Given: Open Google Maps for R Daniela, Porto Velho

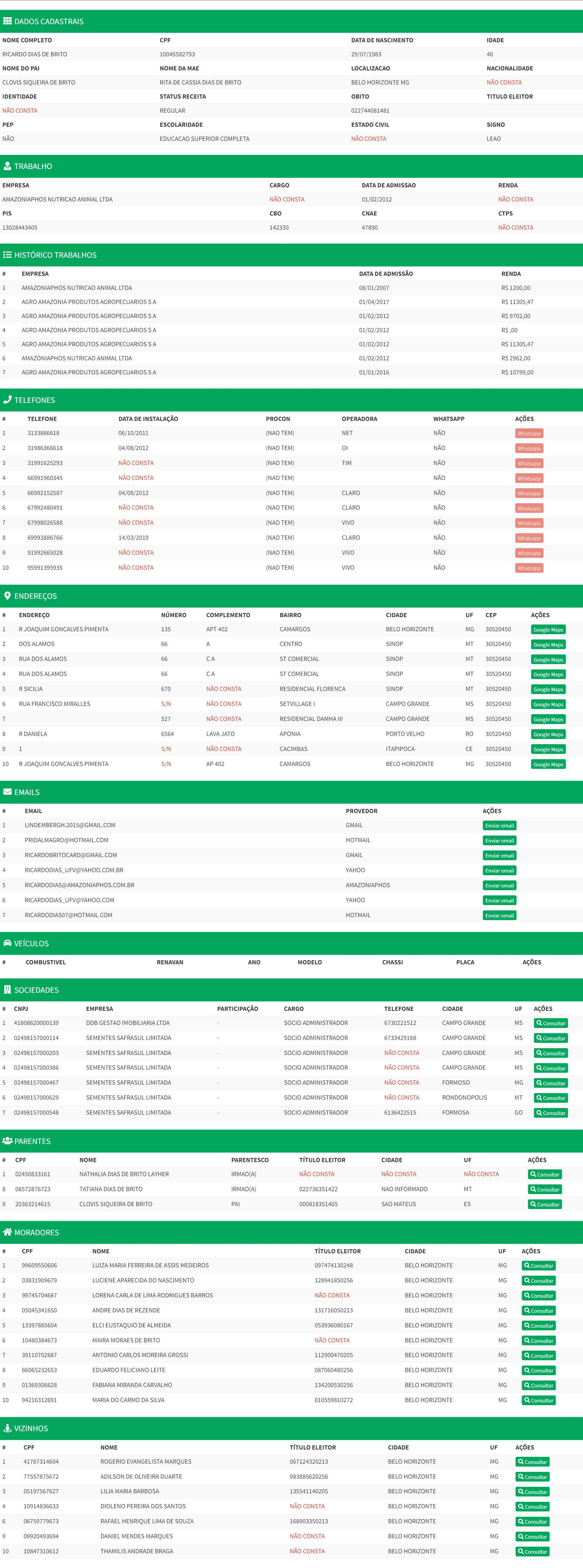Looking at the screenshot, I should click(548, 734).
